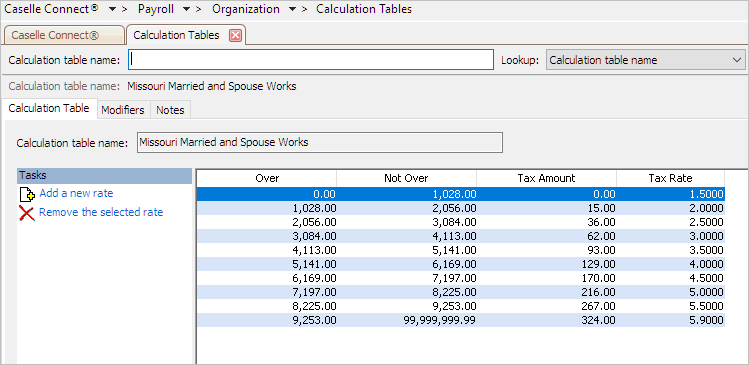Click the Missouri Married and Spouse Works name field

pyautogui.click(x=320, y=142)
